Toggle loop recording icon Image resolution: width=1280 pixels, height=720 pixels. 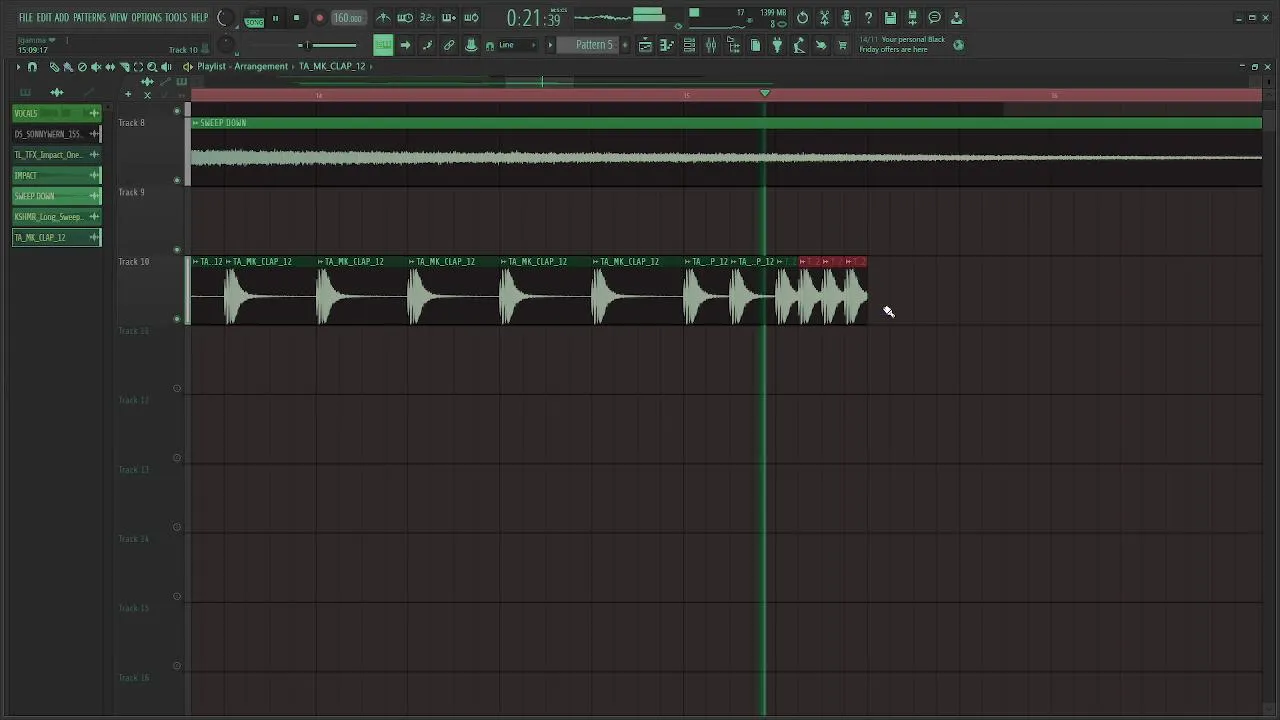click(471, 18)
